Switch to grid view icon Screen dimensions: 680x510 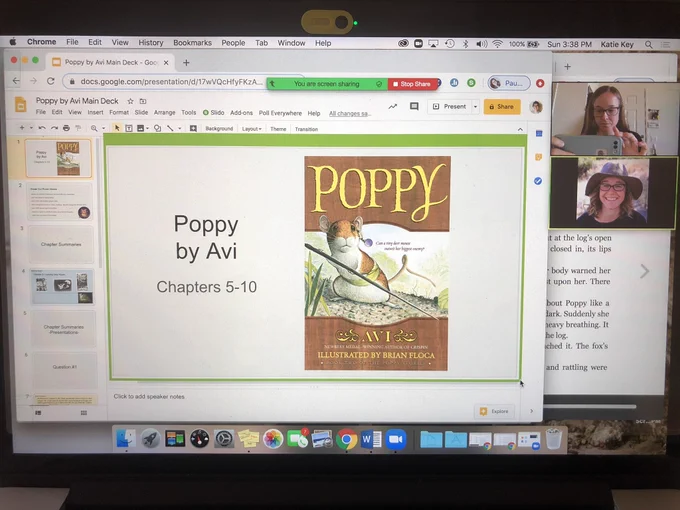[x=84, y=413]
